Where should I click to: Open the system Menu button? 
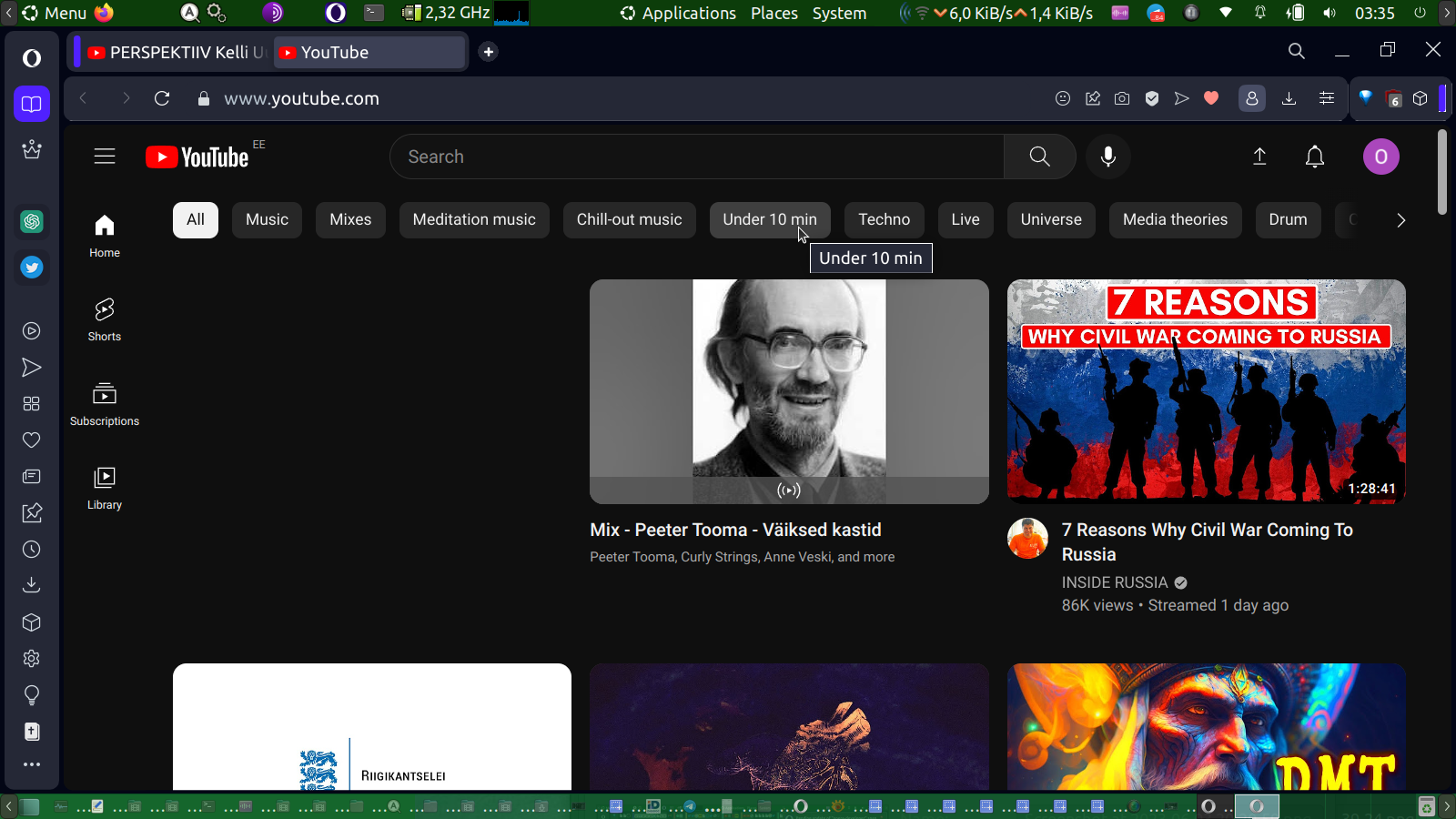tap(56, 13)
